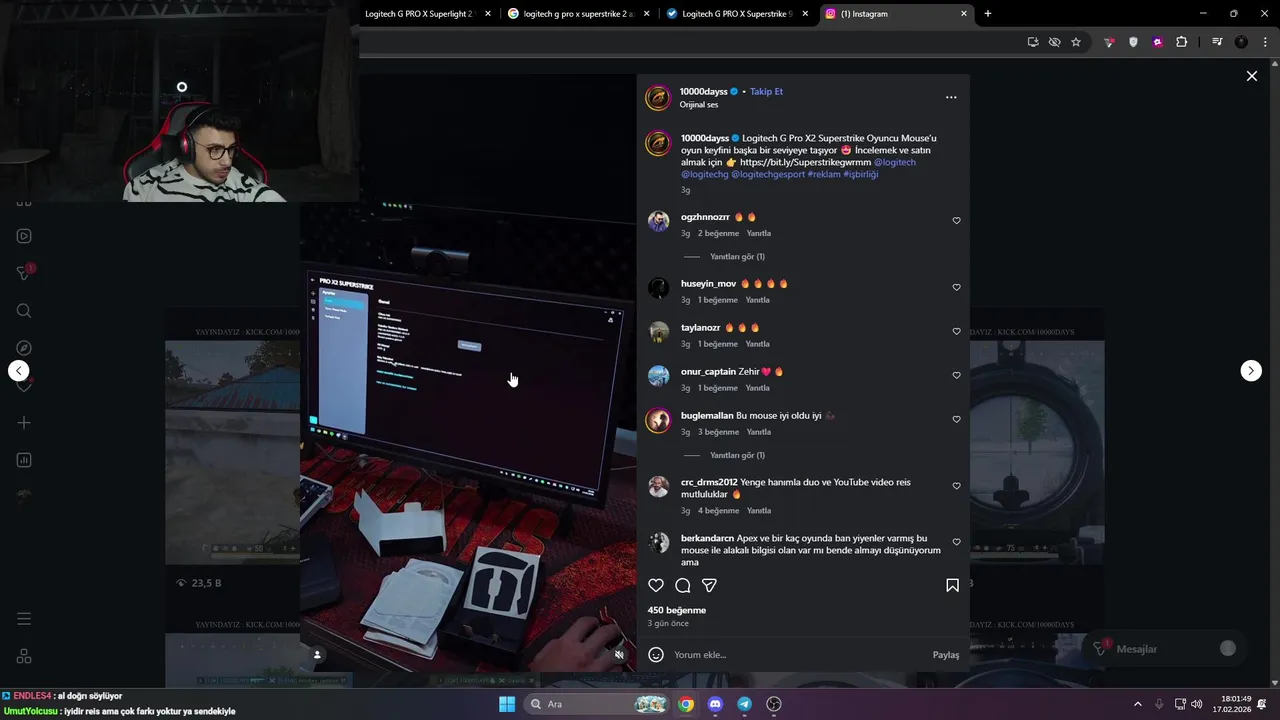
Task: Like taylanozr's comment
Action: coord(956,332)
